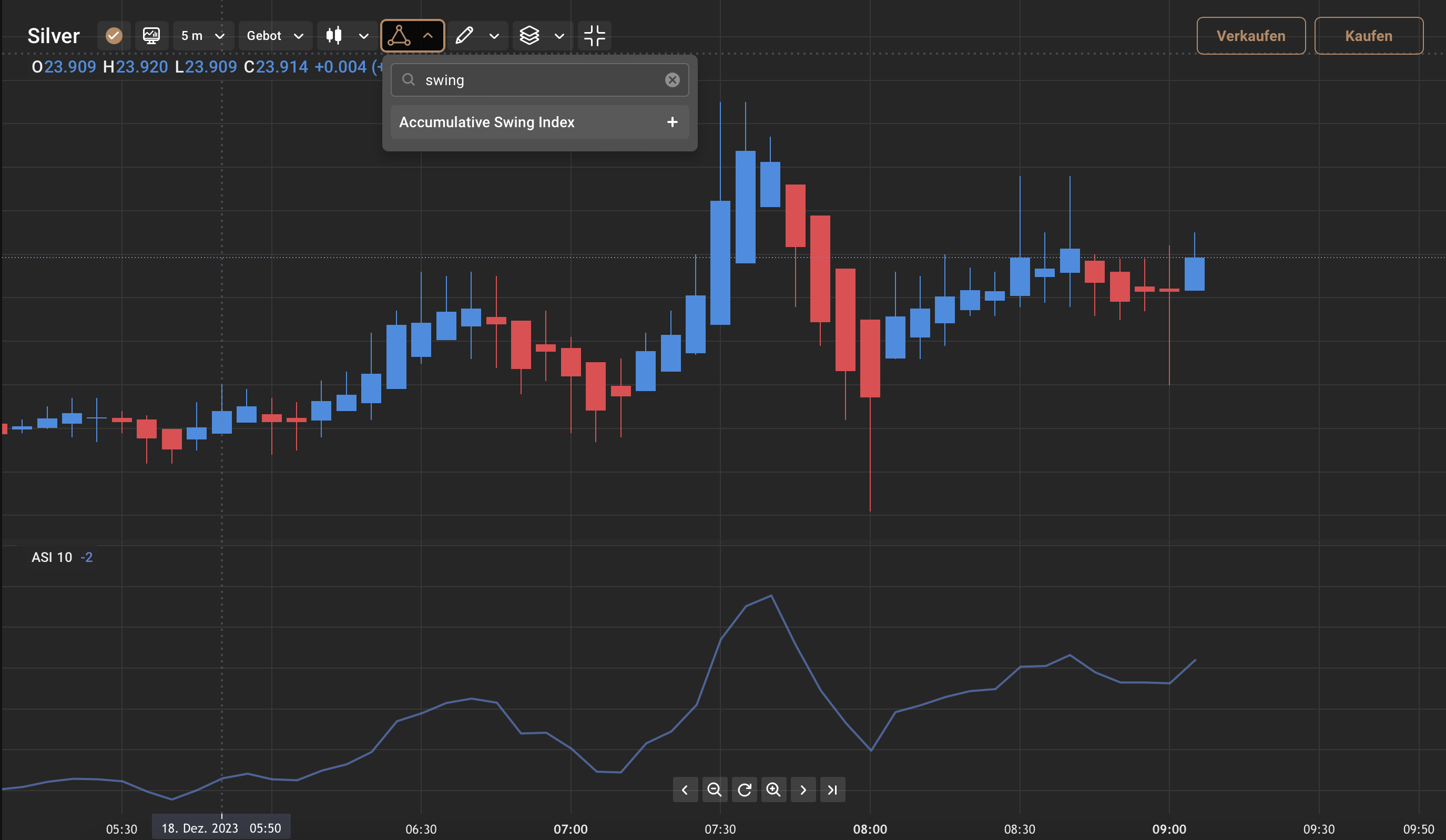Clear the swing search text
The width and height of the screenshot is (1446, 840).
point(672,80)
